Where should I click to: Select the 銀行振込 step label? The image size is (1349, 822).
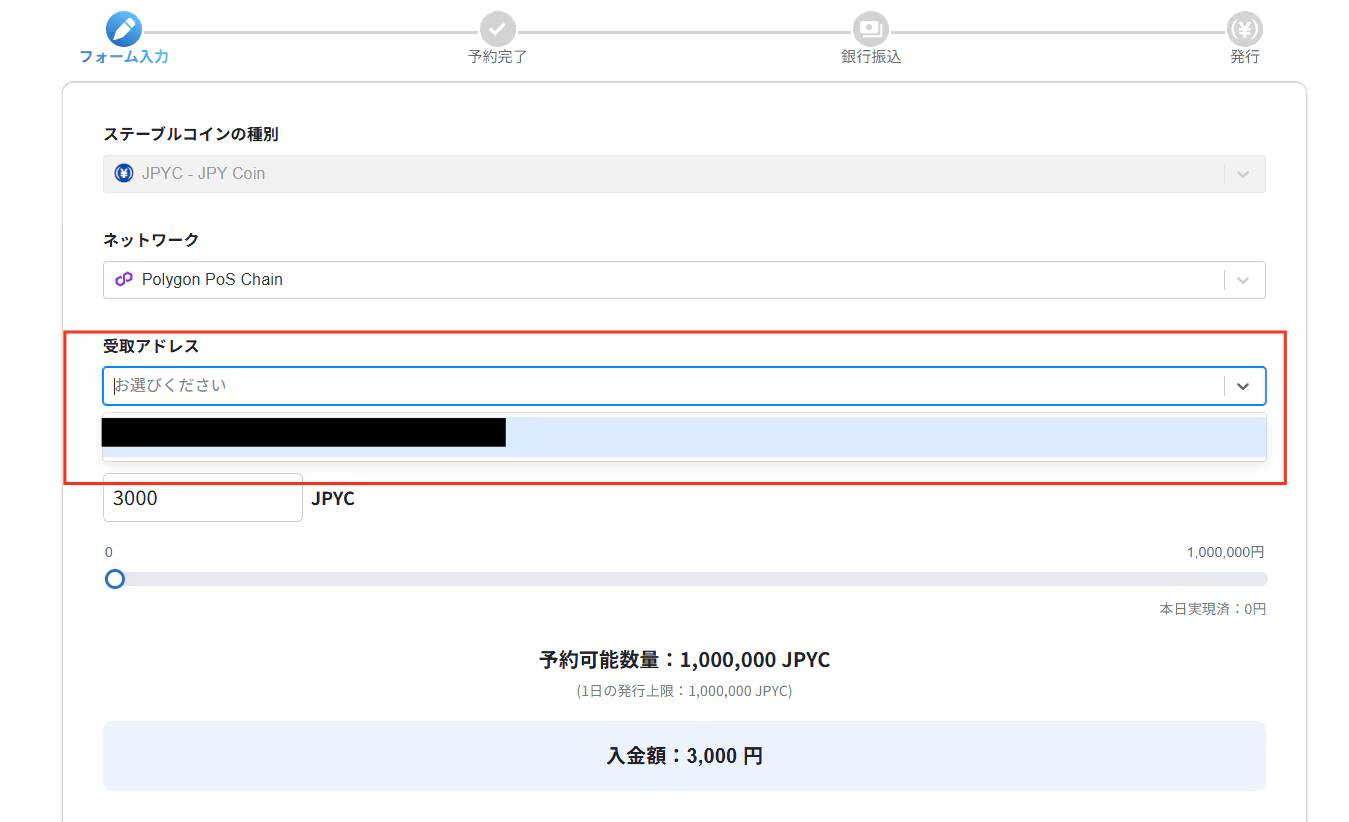click(869, 57)
